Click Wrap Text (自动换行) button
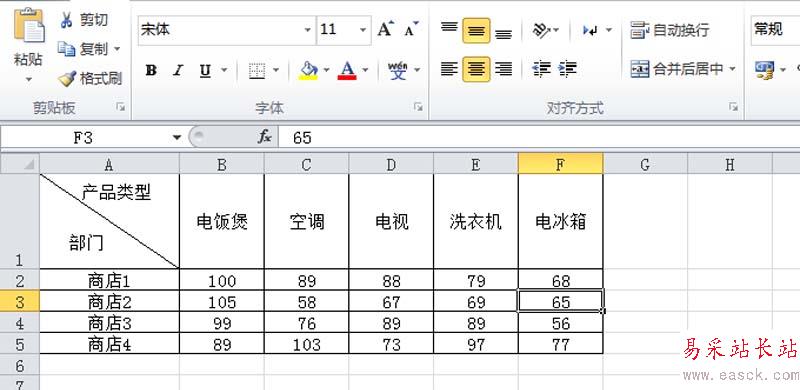Image resolution: width=800 pixels, height=390 pixels. coord(669,30)
